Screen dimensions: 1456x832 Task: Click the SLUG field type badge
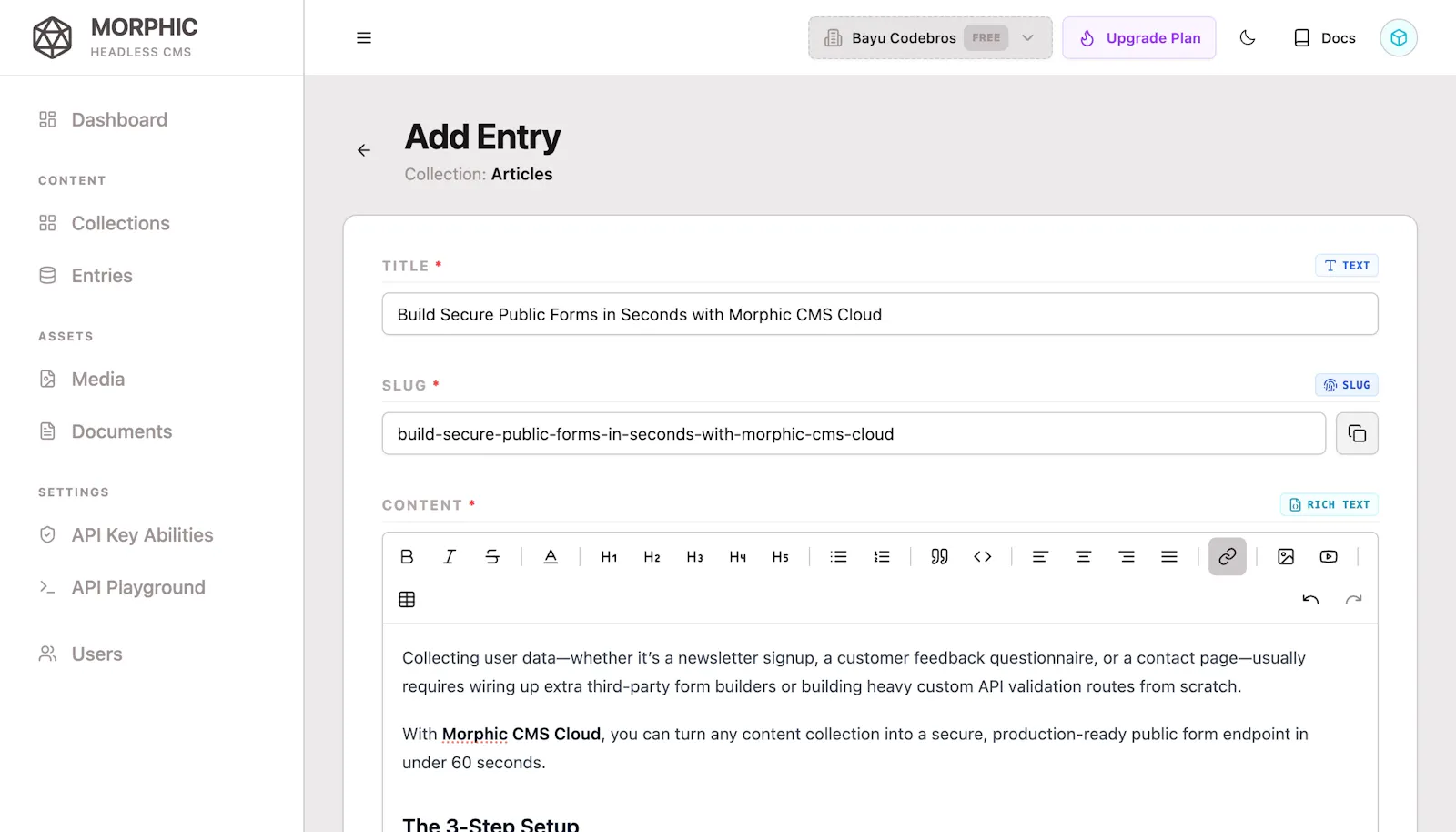pyautogui.click(x=1347, y=385)
